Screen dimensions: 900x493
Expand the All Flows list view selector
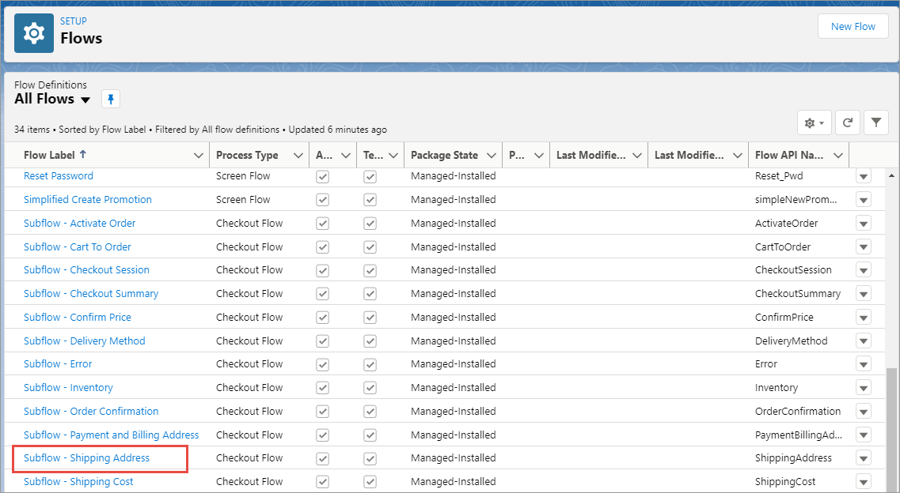click(85, 100)
